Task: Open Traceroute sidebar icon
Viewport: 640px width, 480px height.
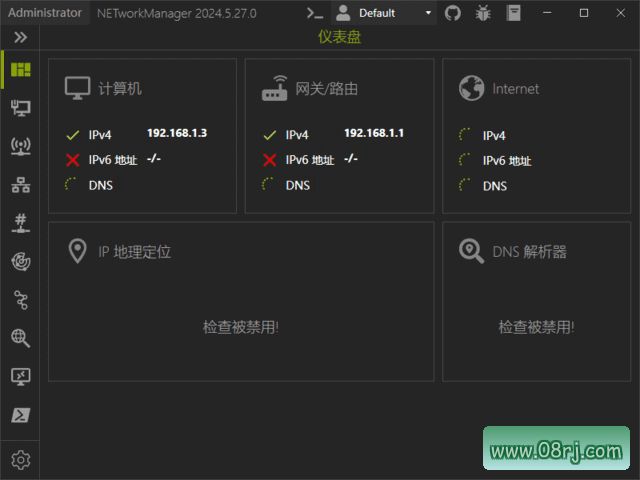Action: [20, 300]
